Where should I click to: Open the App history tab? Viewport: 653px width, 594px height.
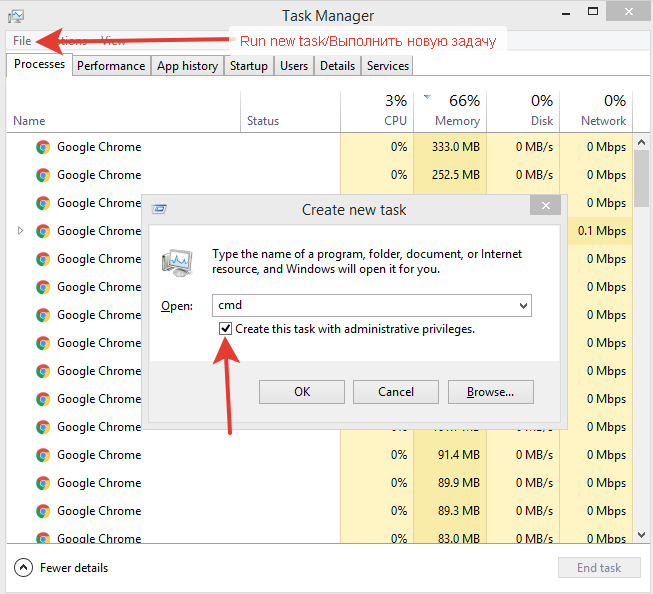pos(187,66)
